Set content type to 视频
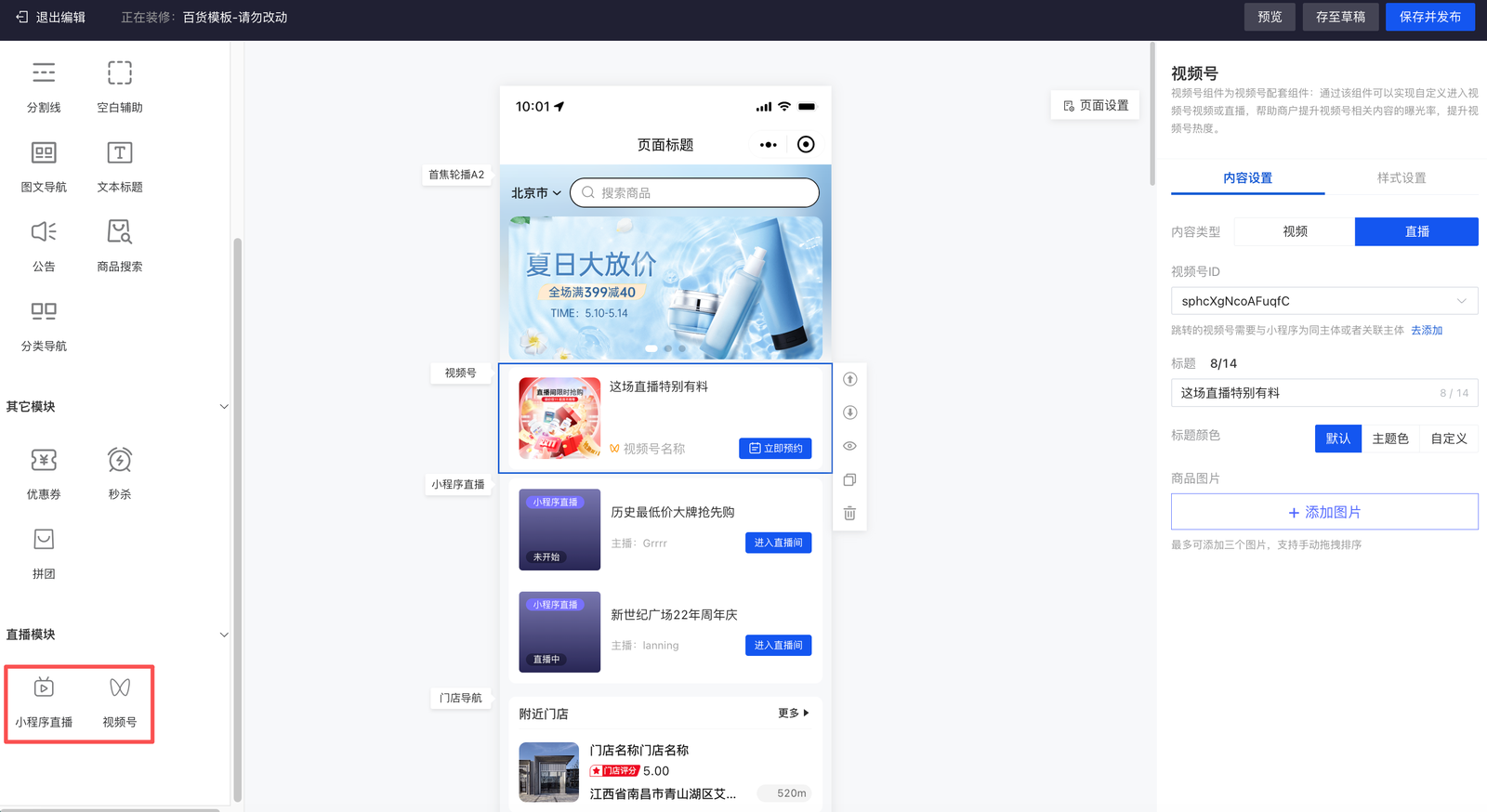Screen dimensions: 1487x812 pyautogui.click(x=1295, y=231)
